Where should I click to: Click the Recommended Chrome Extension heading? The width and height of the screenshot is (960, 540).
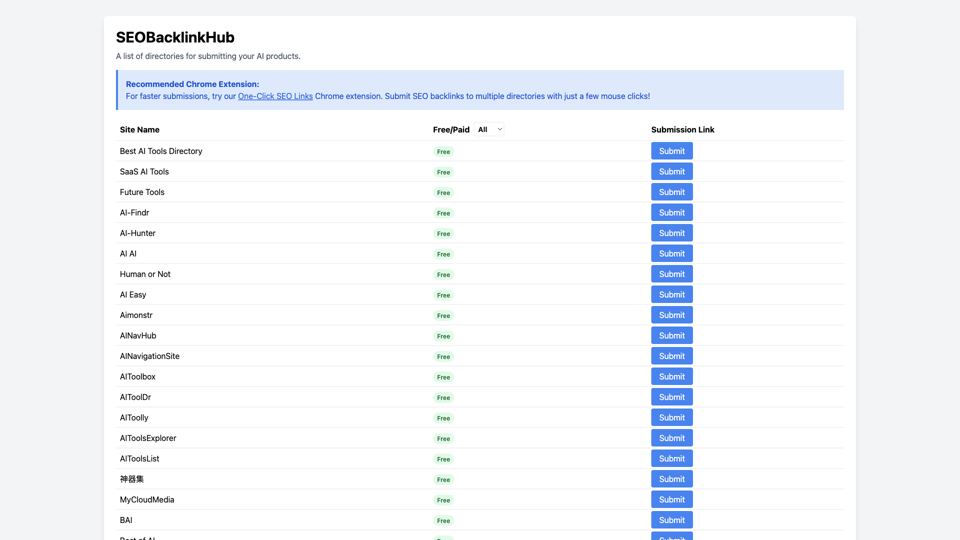tap(192, 84)
